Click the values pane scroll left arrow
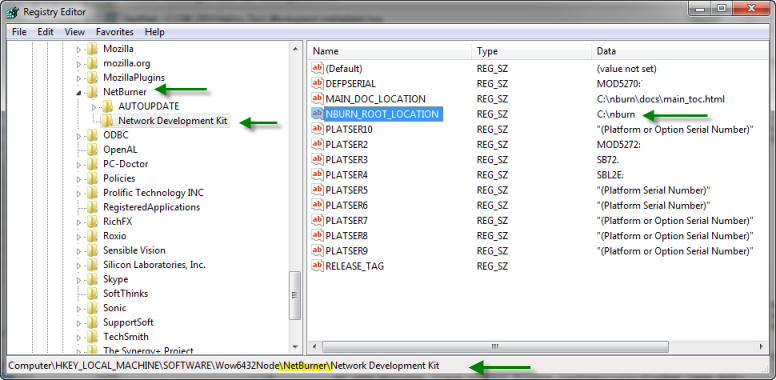776x380 pixels. tap(314, 346)
